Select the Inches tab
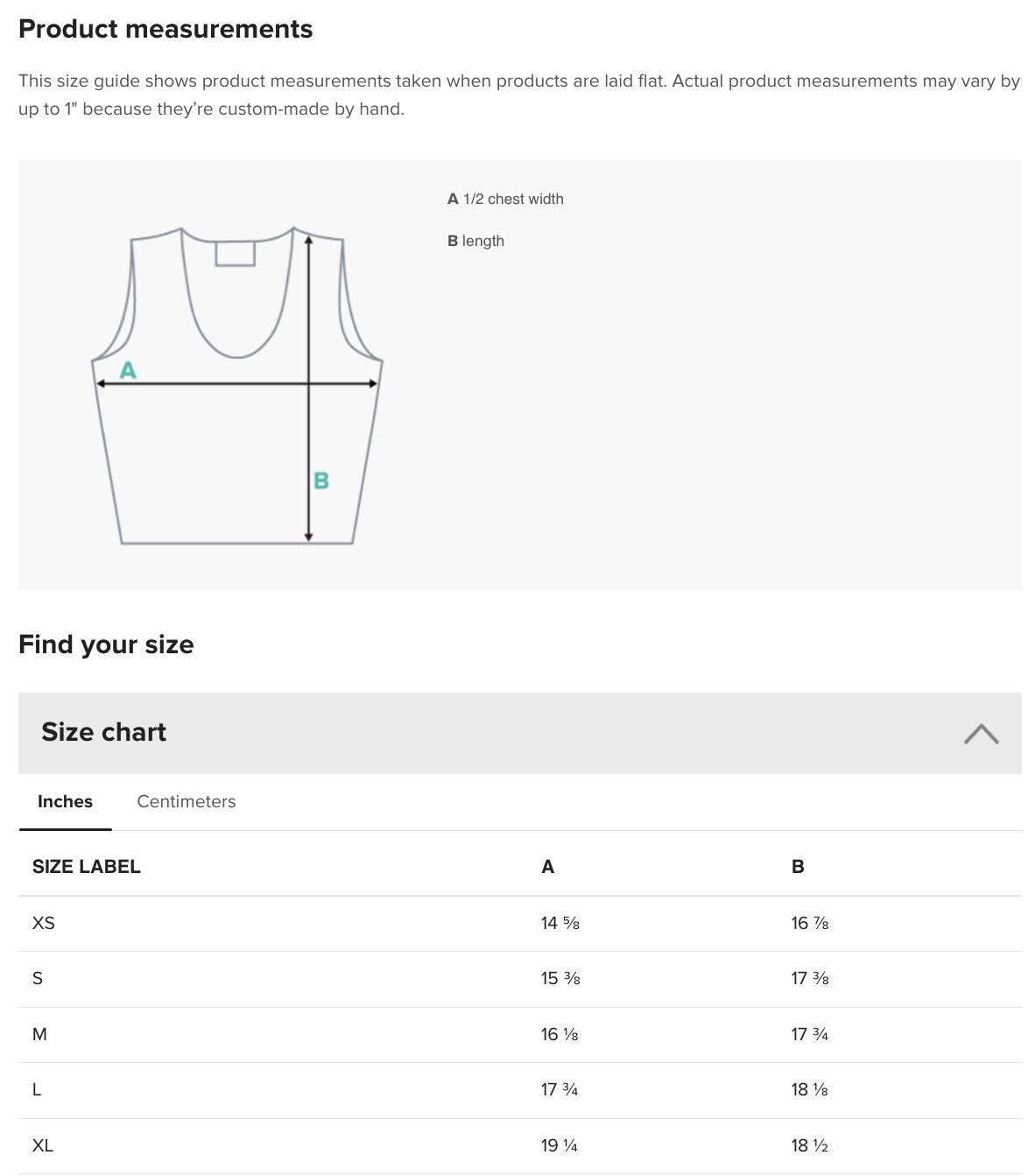Viewport: 1035px width, 1176px height. (x=65, y=801)
